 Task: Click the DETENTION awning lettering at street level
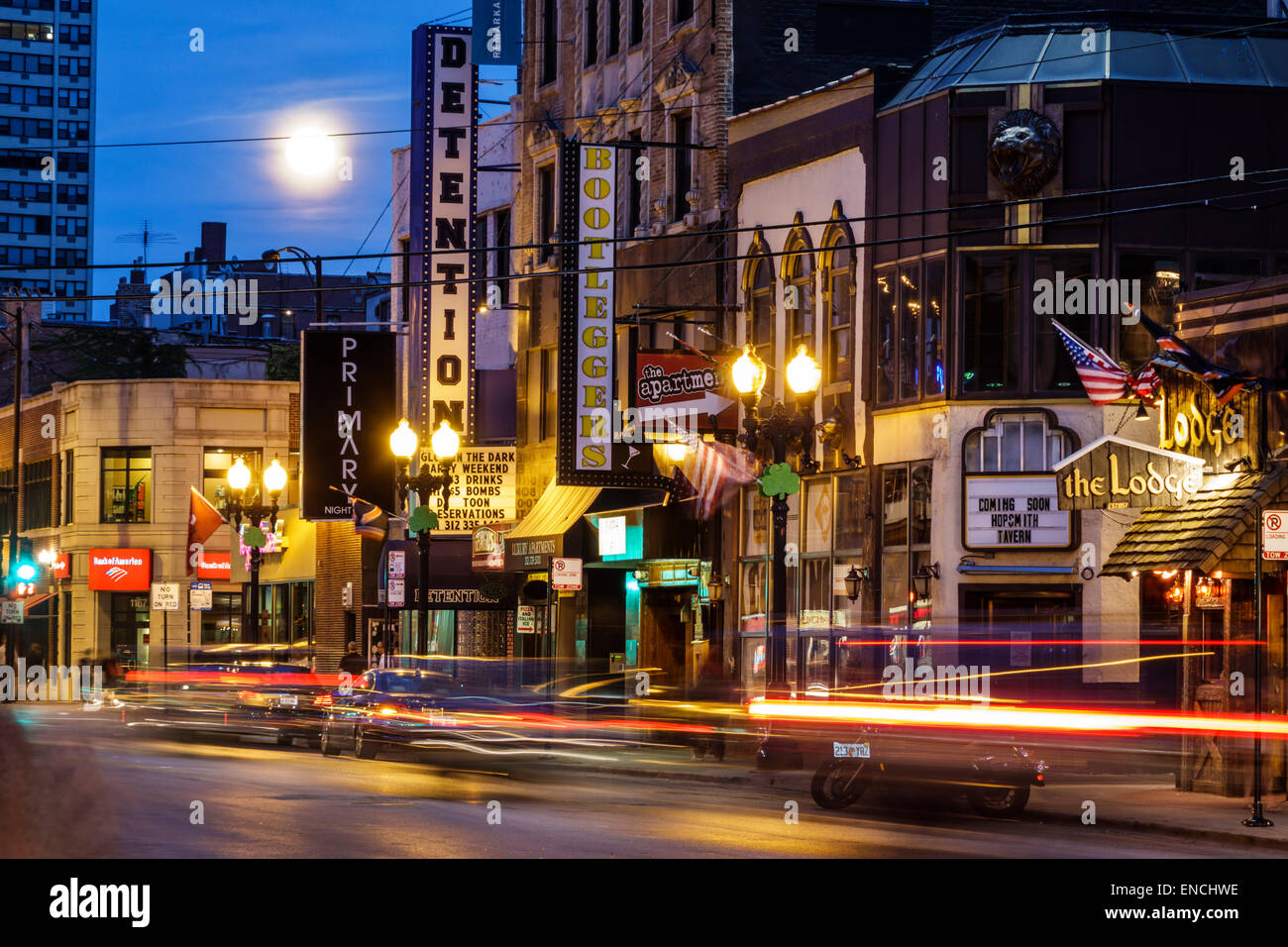tap(456, 595)
